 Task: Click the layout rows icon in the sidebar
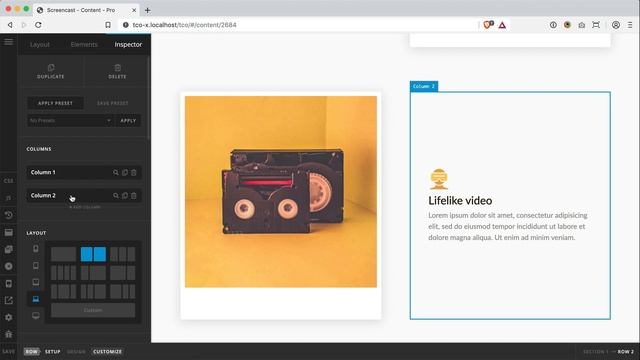(8, 232)
